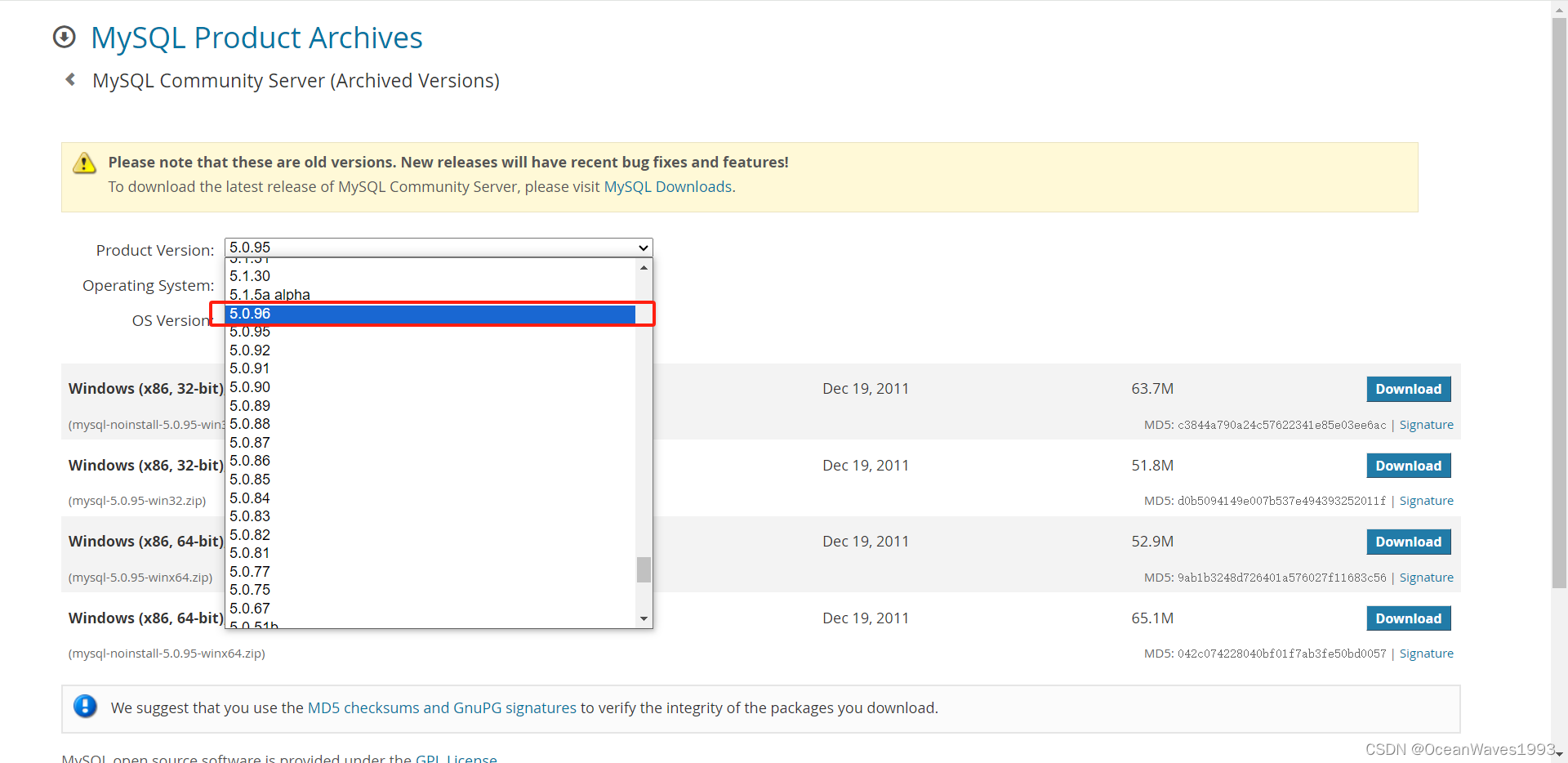Pick version 5.0.92 from the dropdown list
The width and height of the screenshot is (1568, 763).
pyautogui.click(x=430, y=350)
